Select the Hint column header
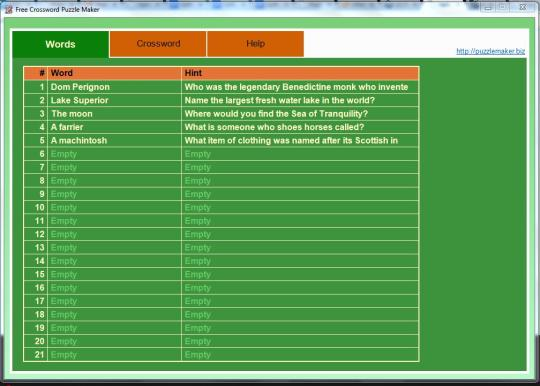This screenshot has width=540, height=386. click(x=300, y=73)
